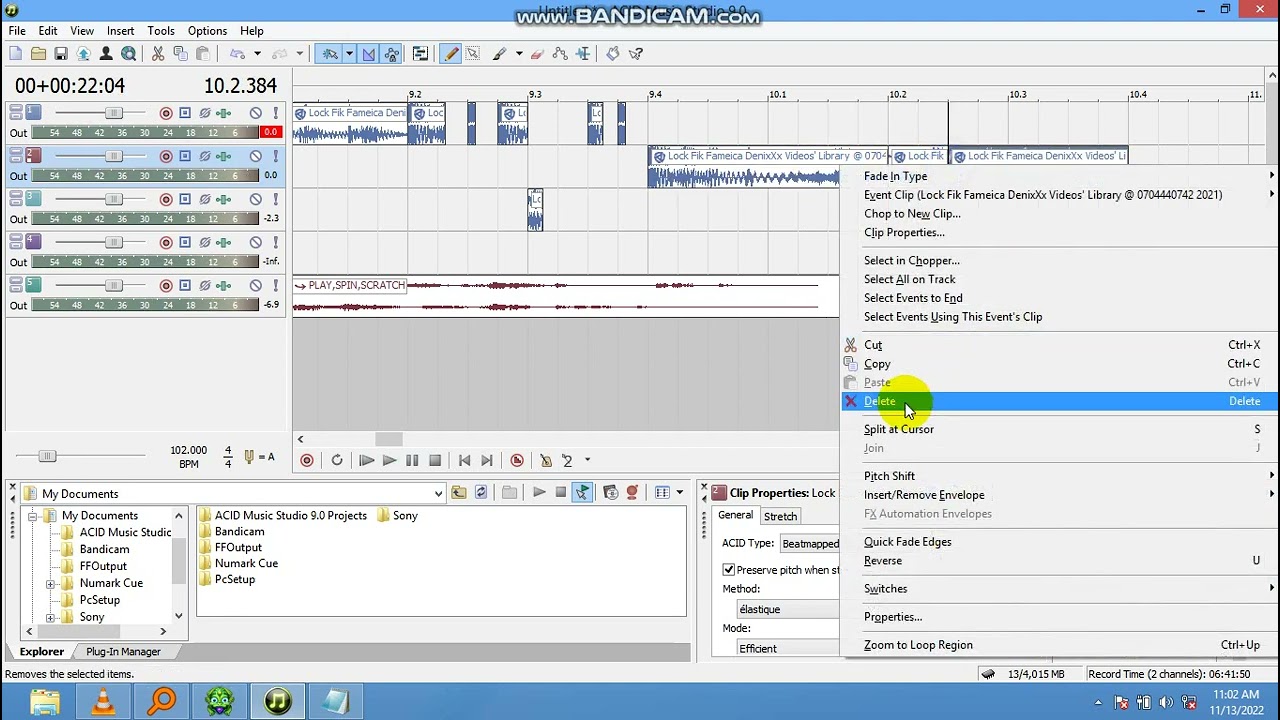Viewport: 1280px width, 720px height.
Task: Click Play From Start in transport
Action: coord(366,461)
